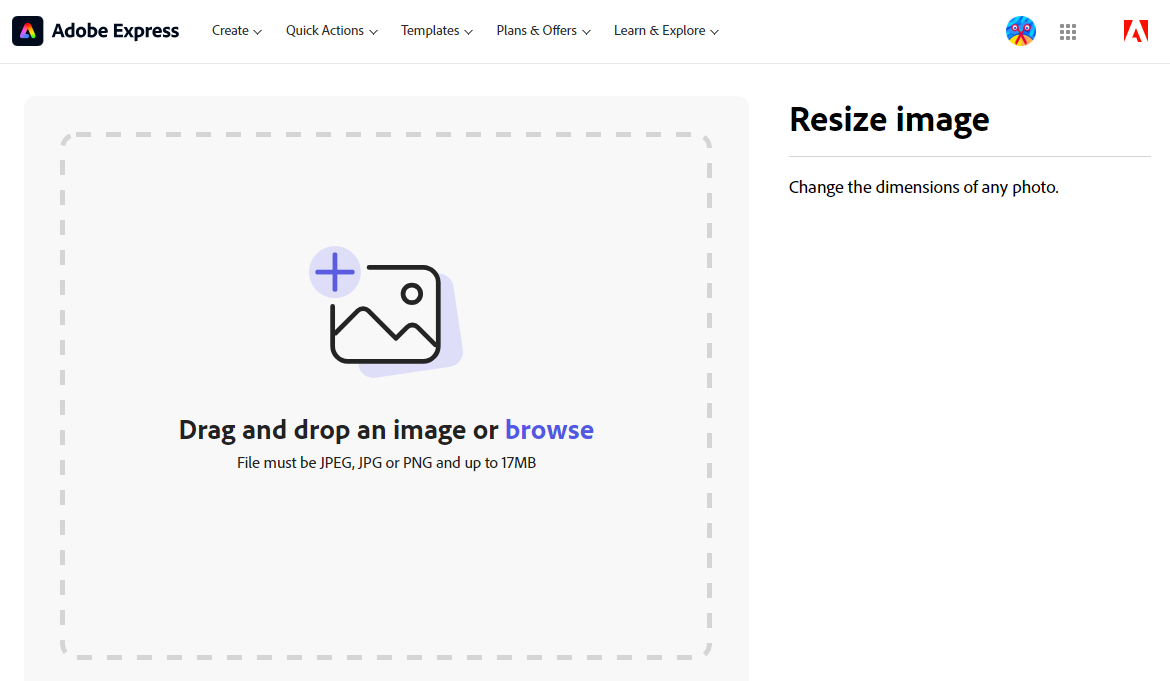Open the app launcher grid icon
Image resolution: width=1170 pixels, height=681 pixels.
(1067, 31)
